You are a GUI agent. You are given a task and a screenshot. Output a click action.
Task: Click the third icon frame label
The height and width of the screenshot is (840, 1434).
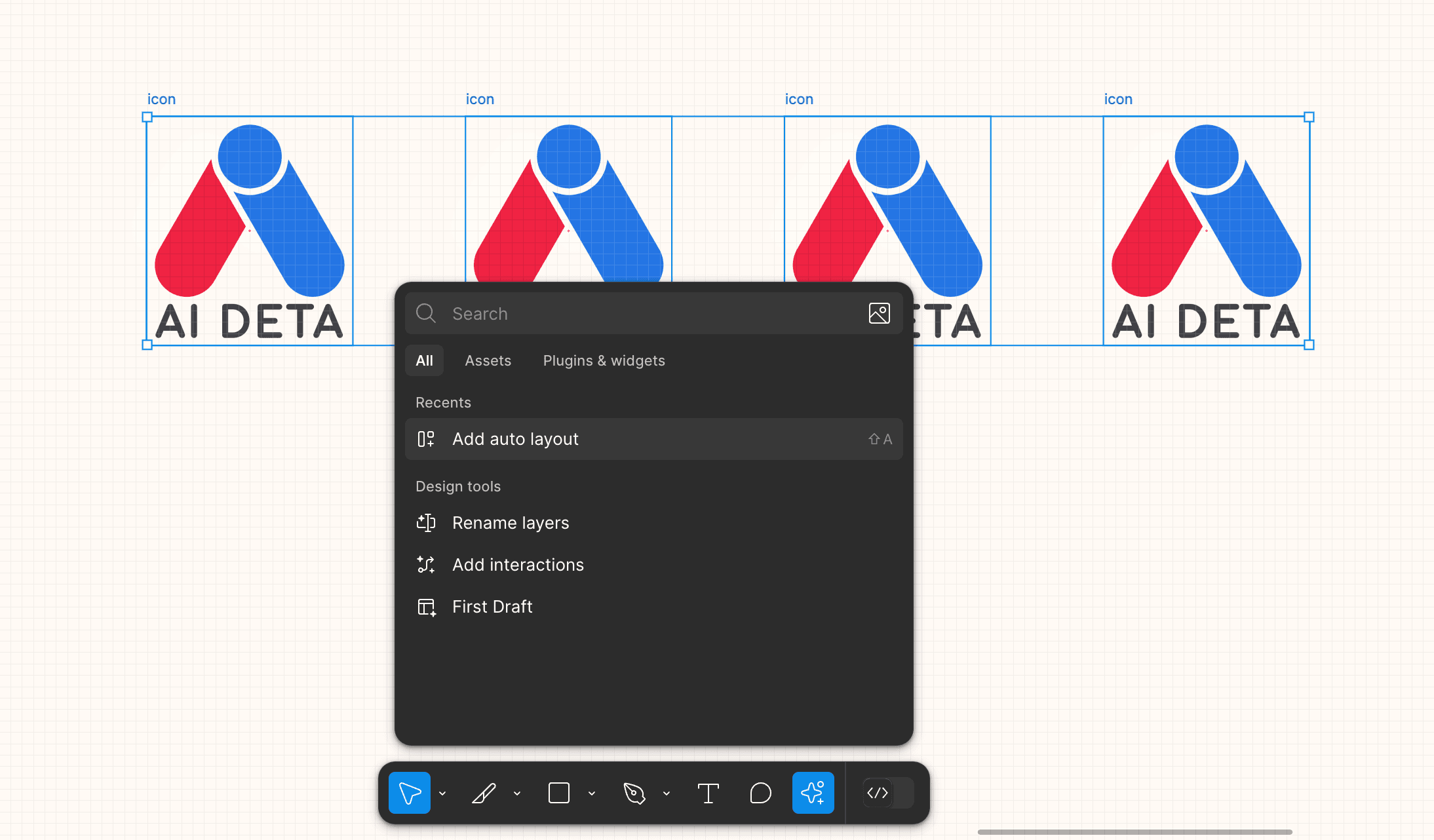(799, 99)
